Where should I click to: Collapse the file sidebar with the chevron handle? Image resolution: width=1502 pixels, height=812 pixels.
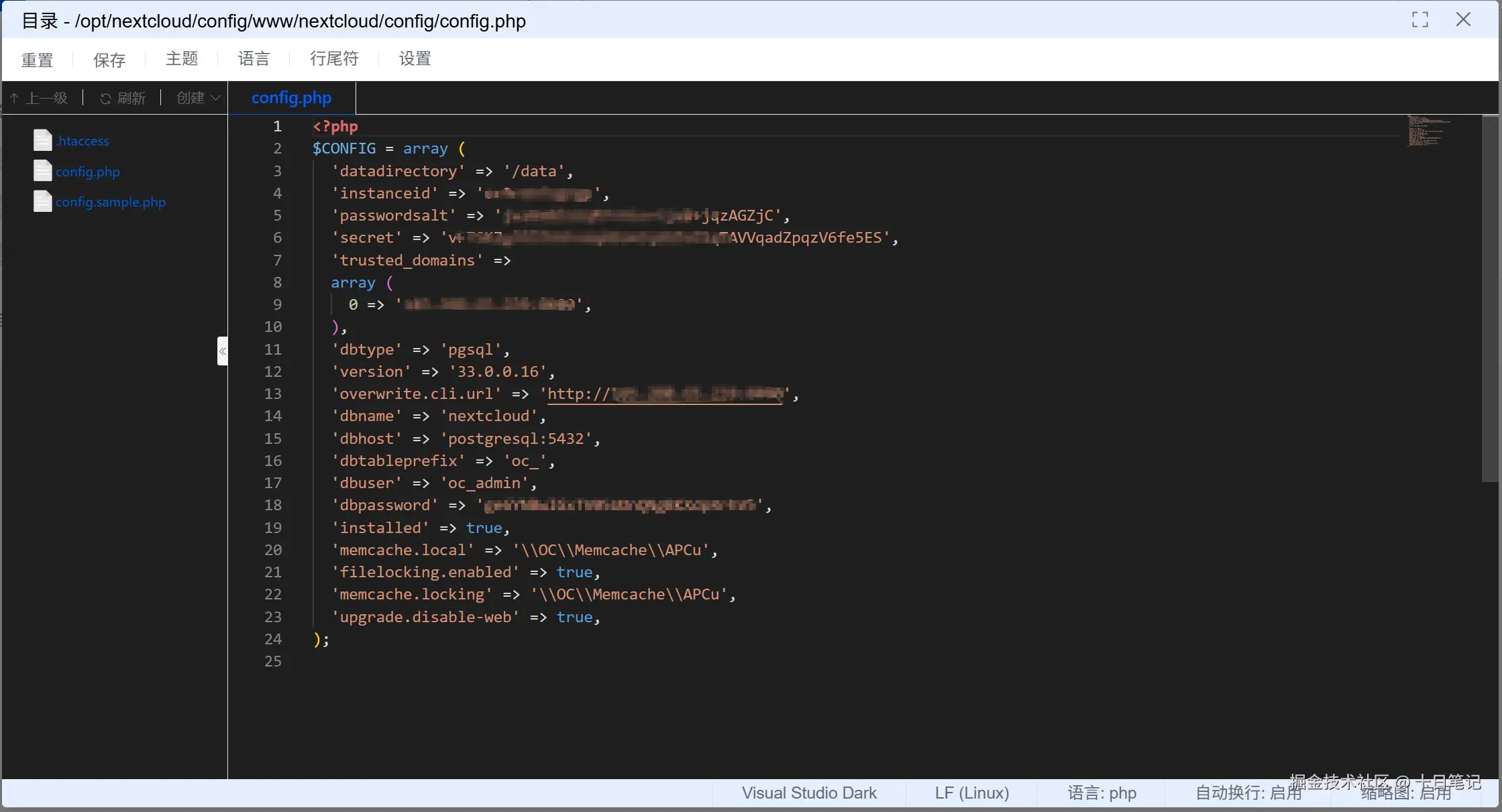click(x=222, y=351)
